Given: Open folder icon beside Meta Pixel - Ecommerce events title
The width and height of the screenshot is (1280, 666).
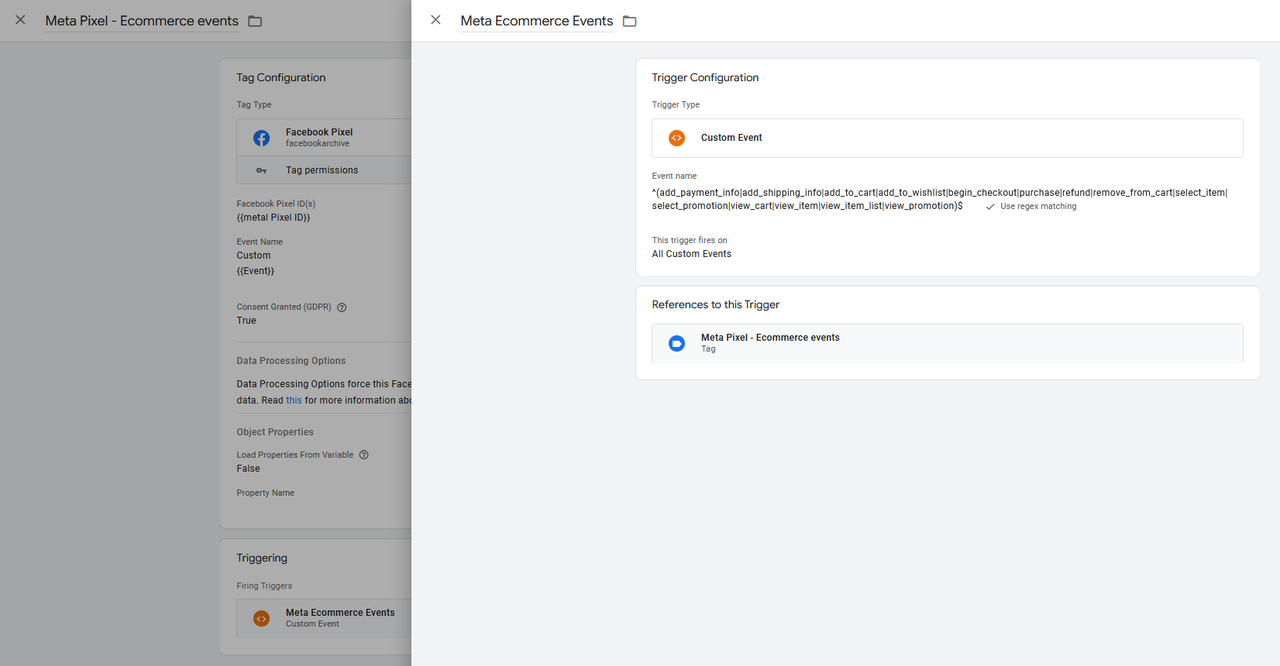Looking at the screenshot, I should click(254, 21).
